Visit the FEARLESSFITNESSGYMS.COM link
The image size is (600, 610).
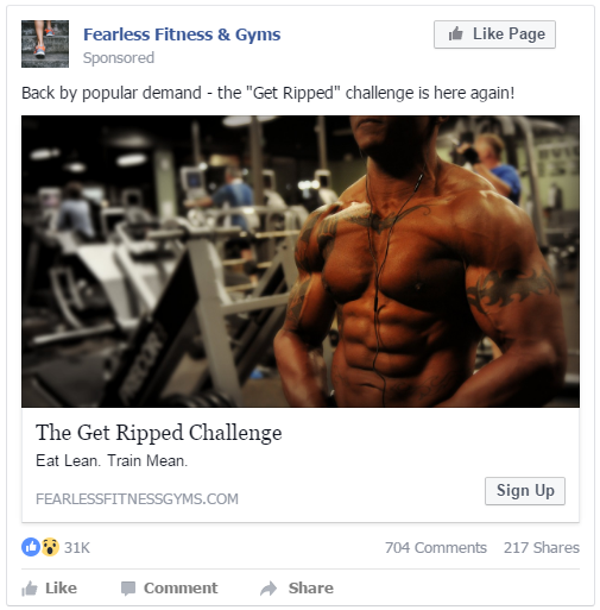(137, 499)
